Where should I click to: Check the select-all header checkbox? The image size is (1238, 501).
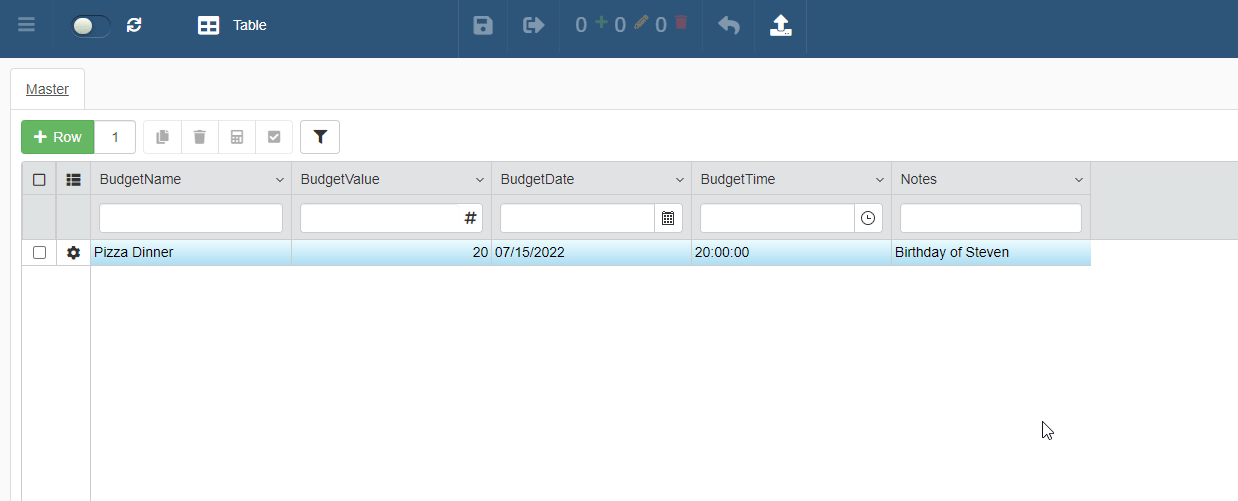(x=39, y=180)
